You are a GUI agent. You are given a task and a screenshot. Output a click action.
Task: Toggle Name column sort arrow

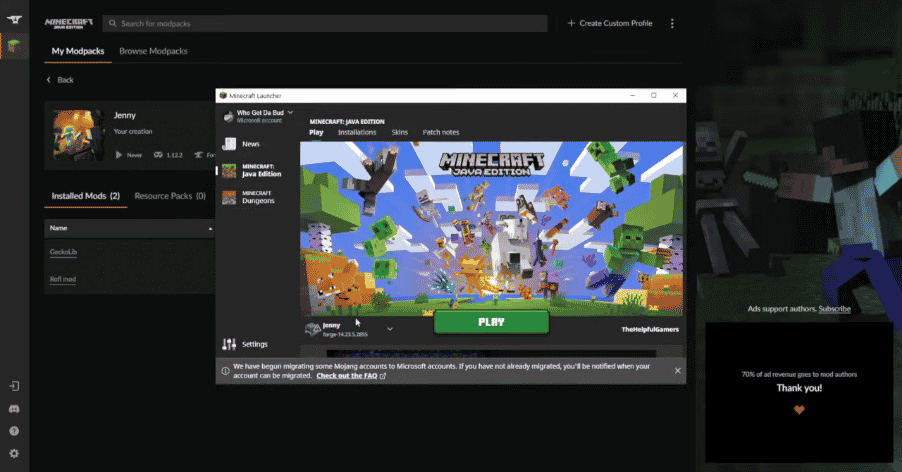point(210,229)
